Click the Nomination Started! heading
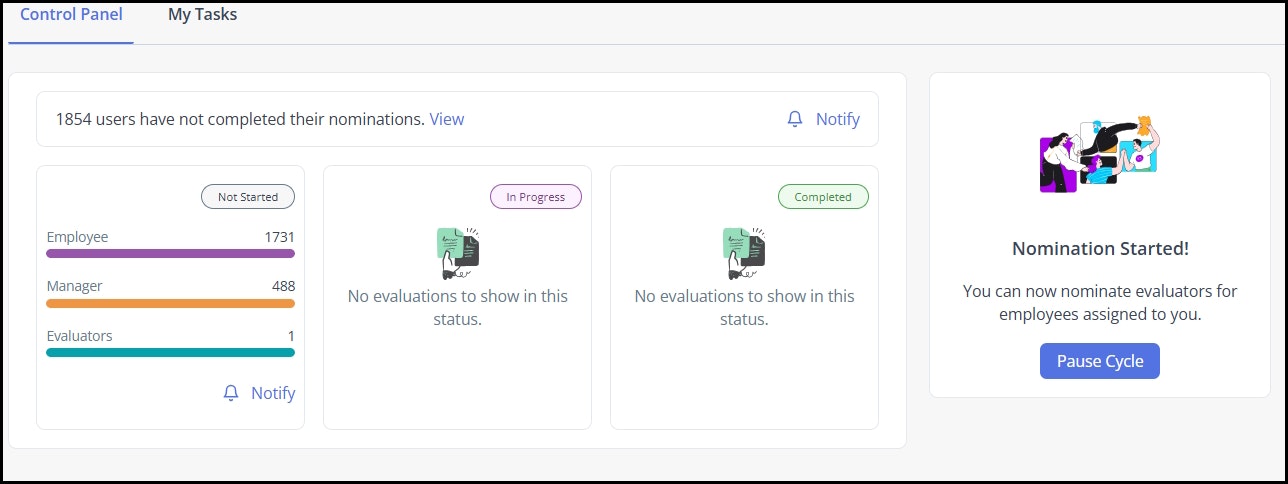Image resolution: width=1288 pixels, height=484 pixels. click(1100, 249)
